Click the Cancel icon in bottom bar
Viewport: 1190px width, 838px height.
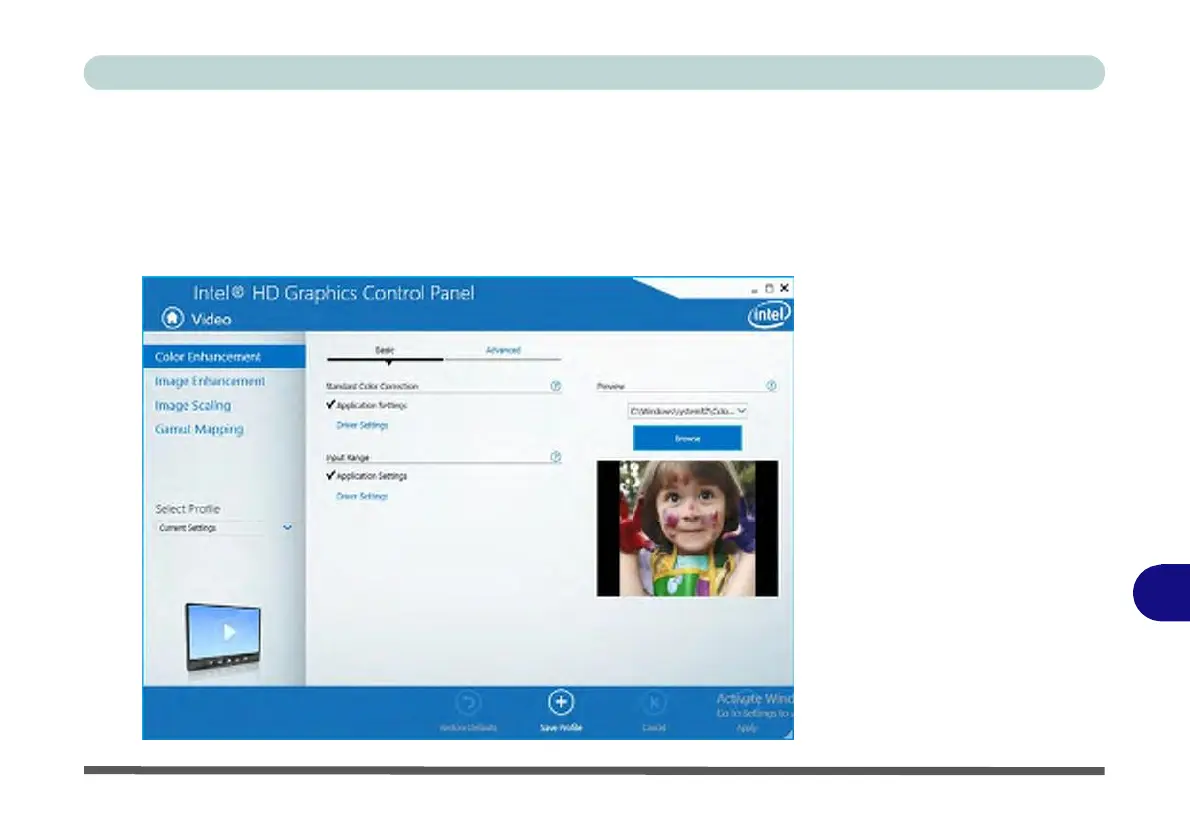coord(653,703)
